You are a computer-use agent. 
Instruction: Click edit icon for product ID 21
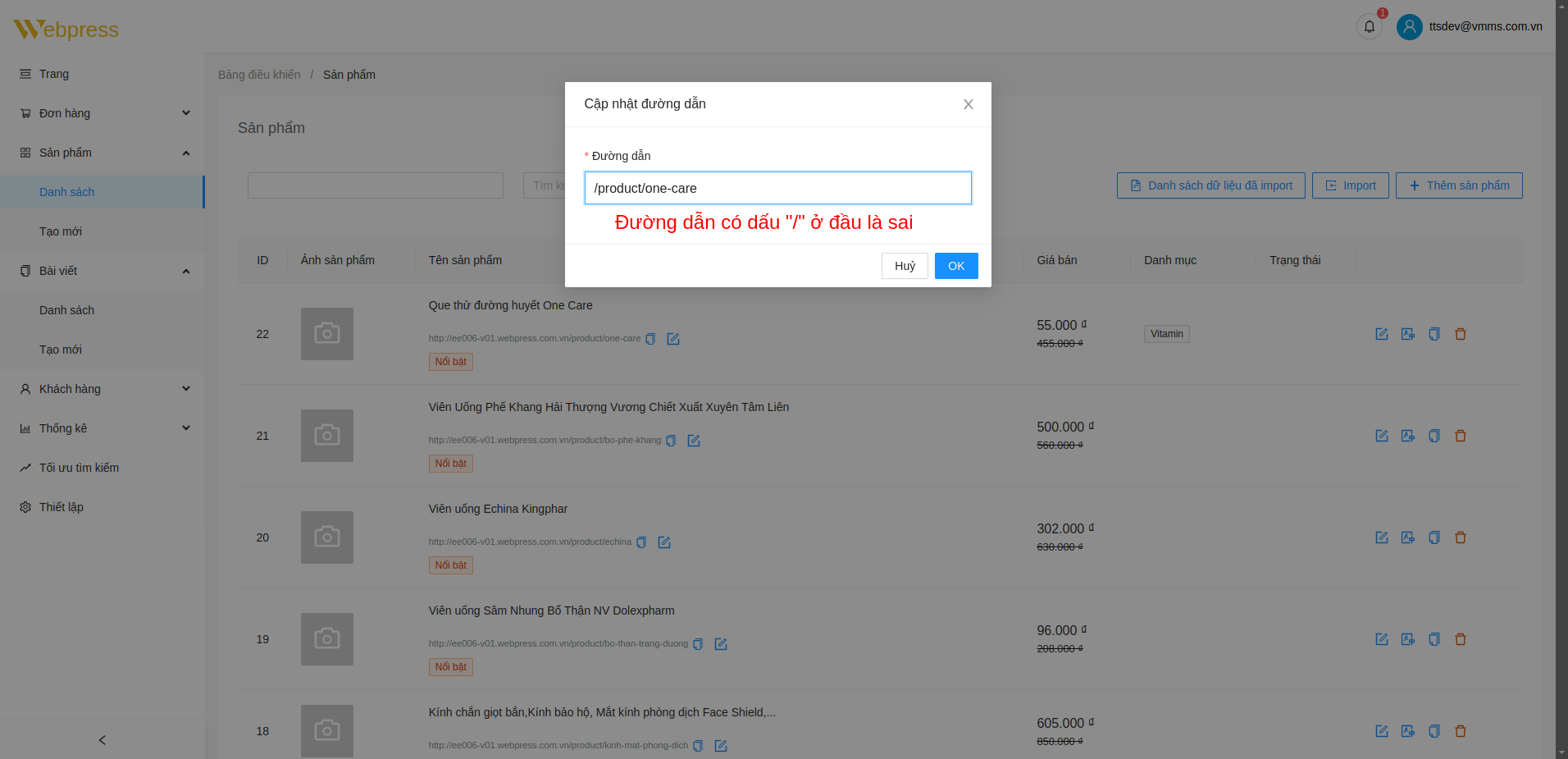1381,436
